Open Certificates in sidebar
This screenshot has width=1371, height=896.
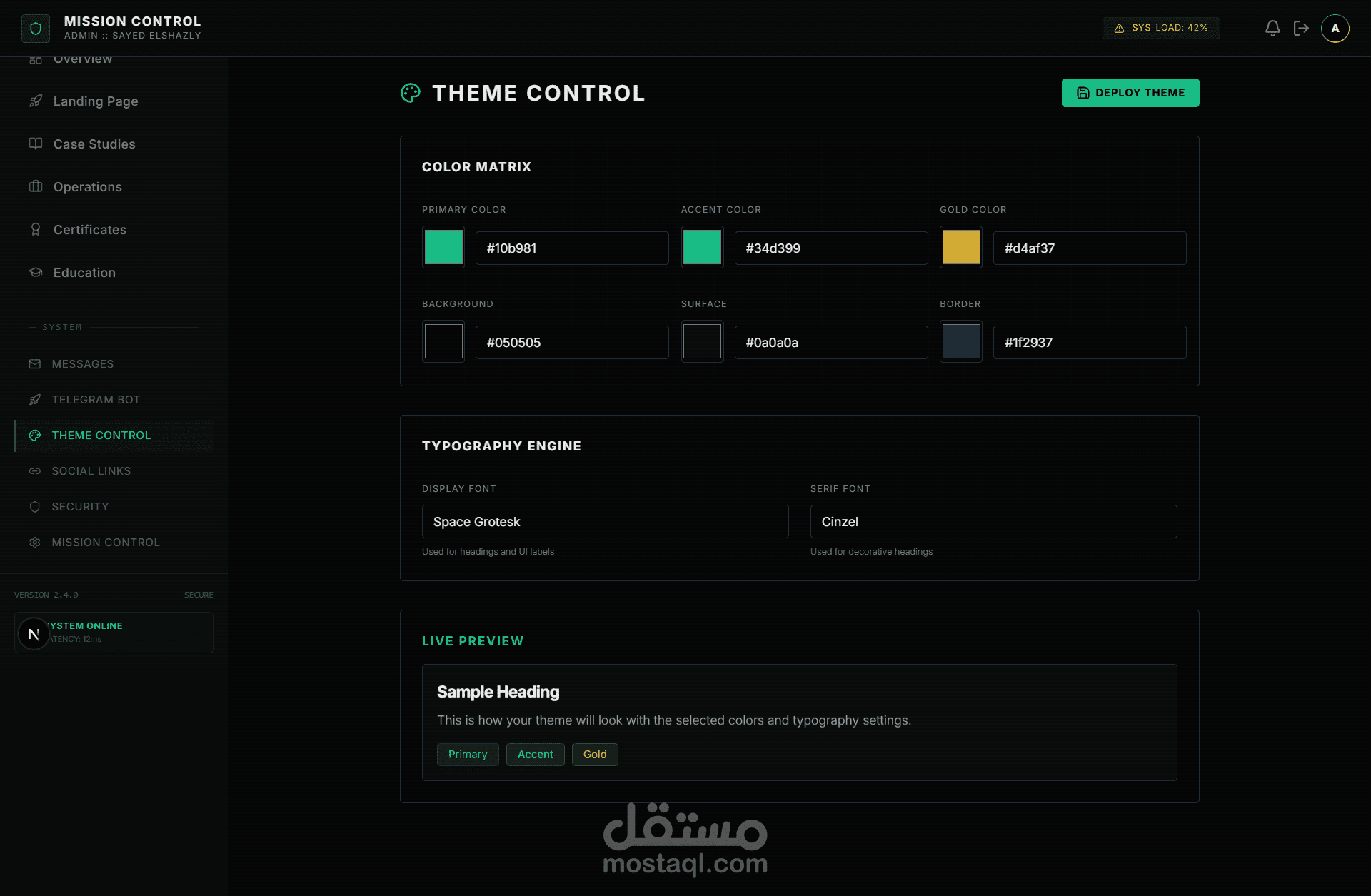90,230
